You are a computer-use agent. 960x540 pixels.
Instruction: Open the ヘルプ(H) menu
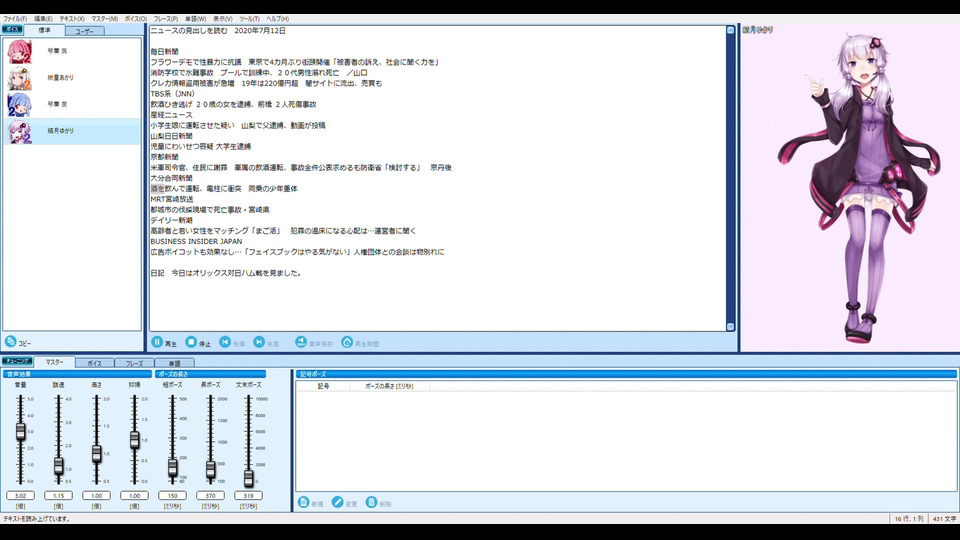coord(277,19)
